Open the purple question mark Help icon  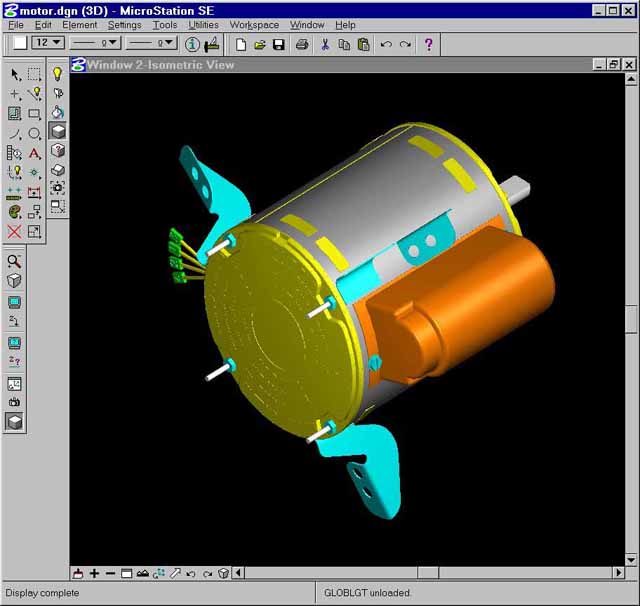pos(429,44)
